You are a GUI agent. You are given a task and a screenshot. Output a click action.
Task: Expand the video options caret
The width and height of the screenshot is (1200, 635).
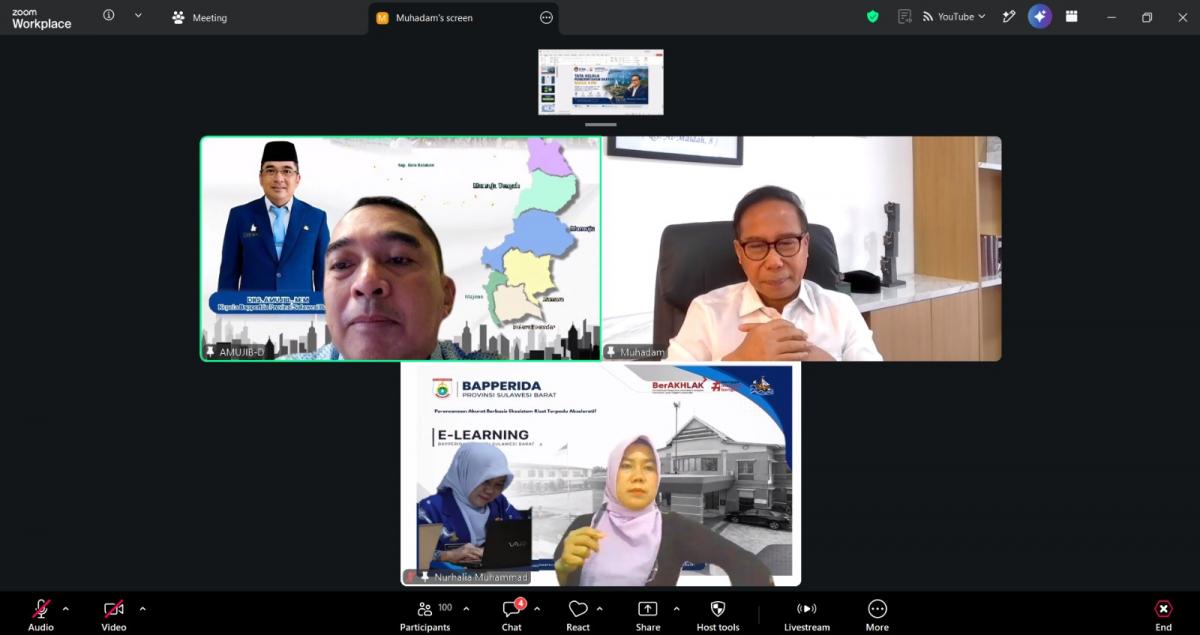click(x=142, y=609)
